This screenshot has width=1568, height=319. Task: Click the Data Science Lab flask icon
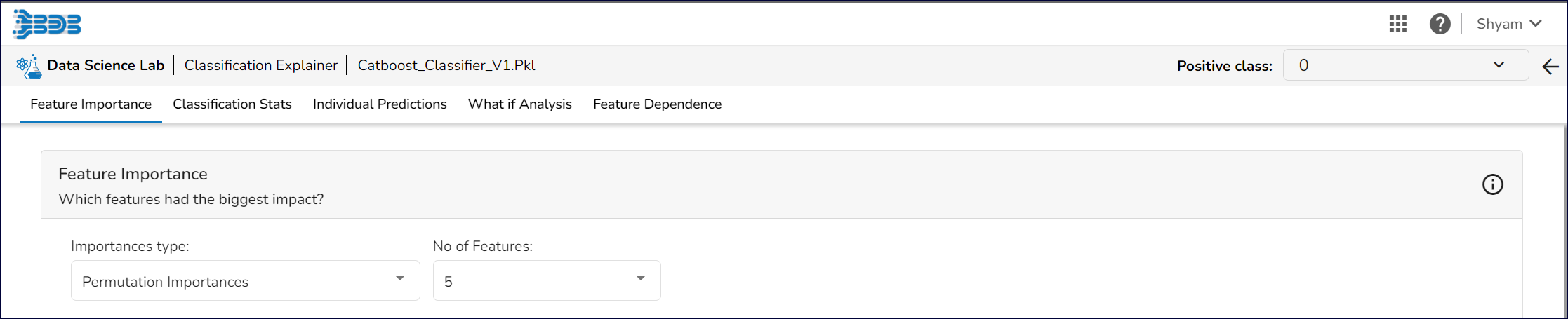29,67
